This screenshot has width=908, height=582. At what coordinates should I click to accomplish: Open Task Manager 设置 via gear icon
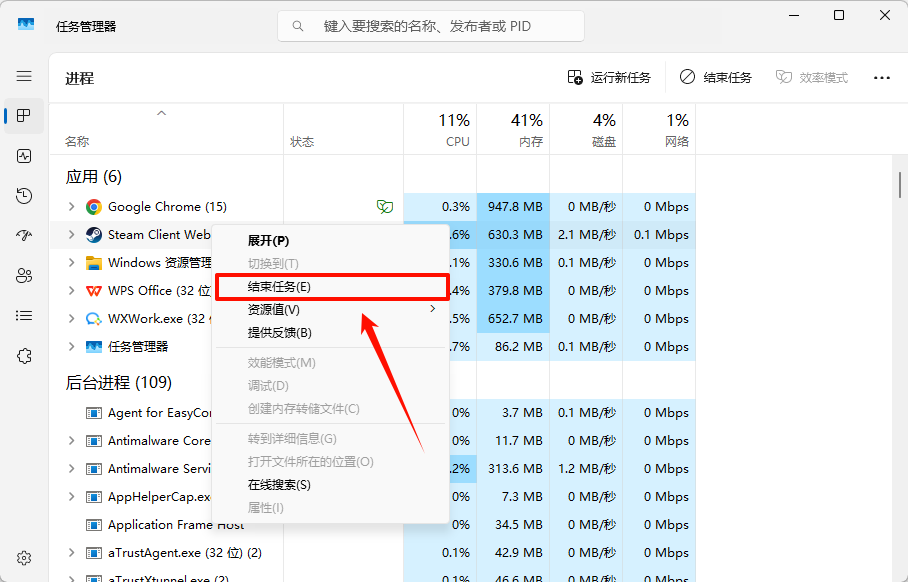pyautogui.click(x=22, y=558)
